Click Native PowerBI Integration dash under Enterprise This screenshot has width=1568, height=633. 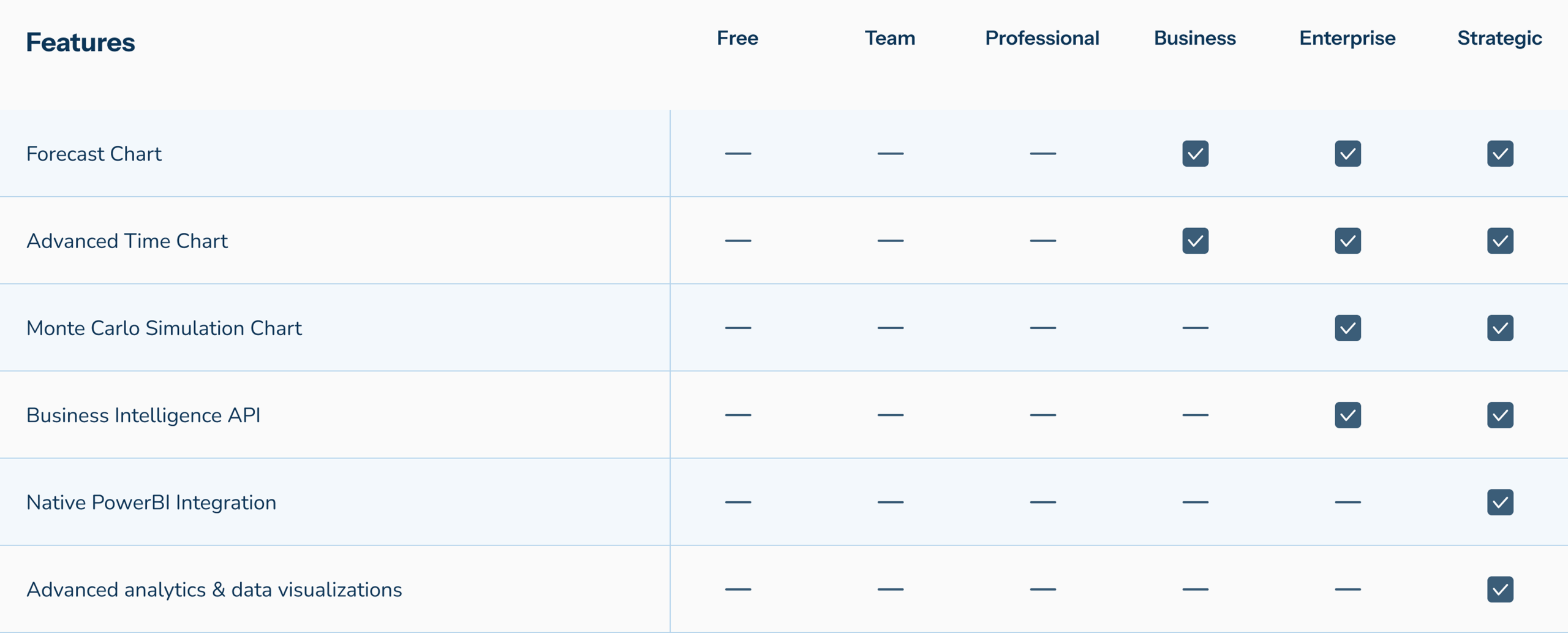(x=1347, y=502)
